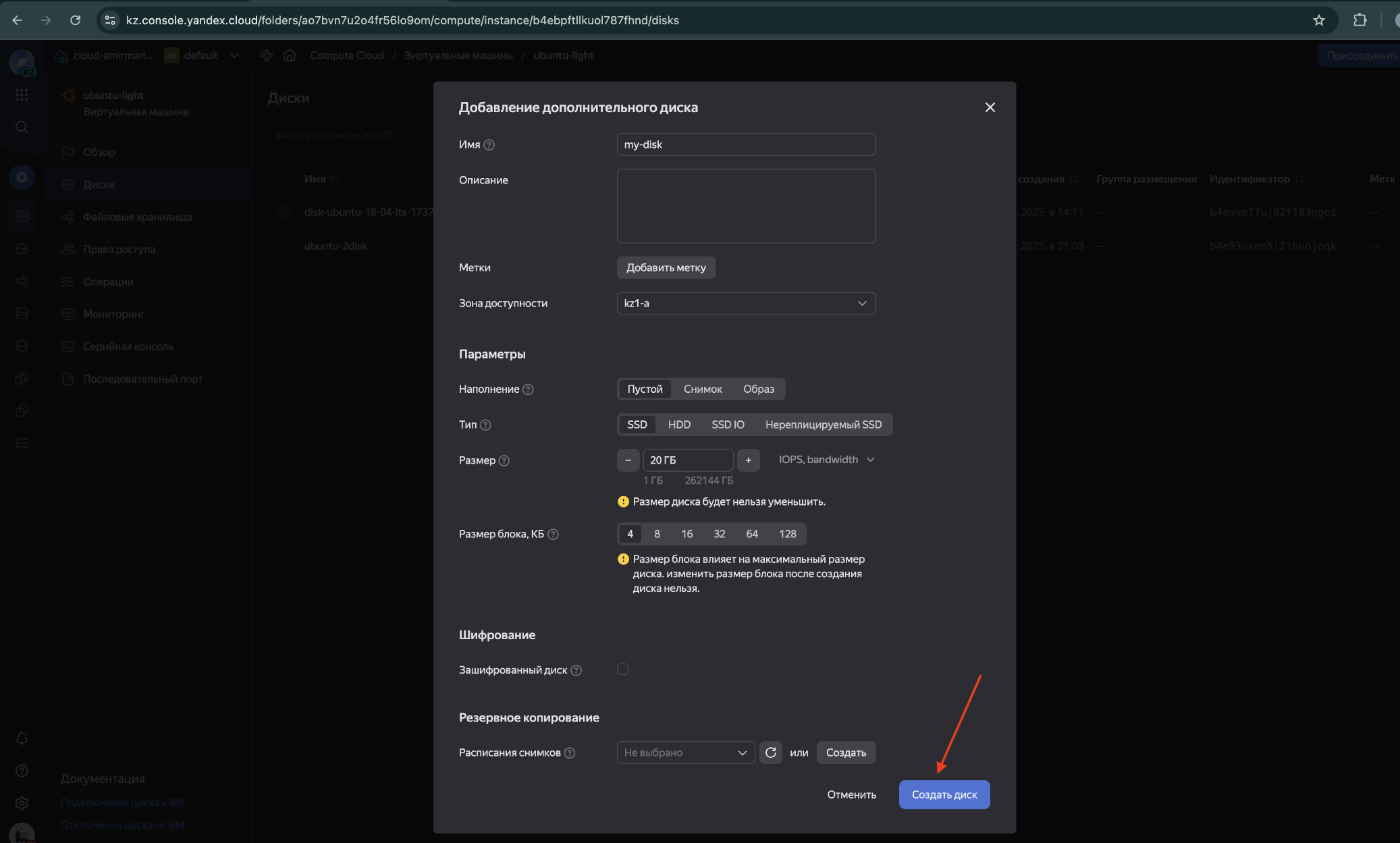
Task: Click the refresh icon for snapshot schedules
Action: pos(770,753)
